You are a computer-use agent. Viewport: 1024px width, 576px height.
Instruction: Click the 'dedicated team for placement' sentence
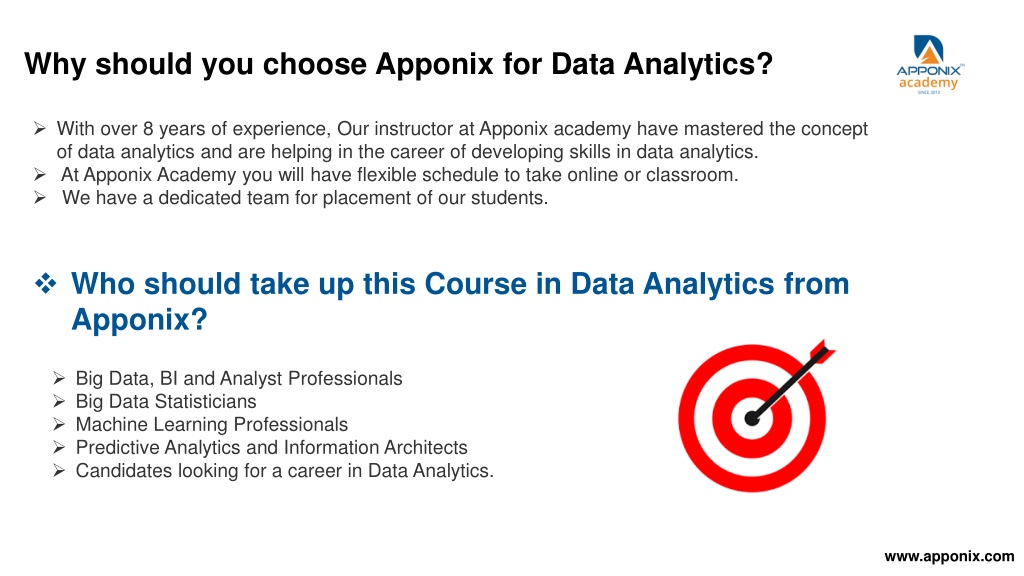click(305, 197)
